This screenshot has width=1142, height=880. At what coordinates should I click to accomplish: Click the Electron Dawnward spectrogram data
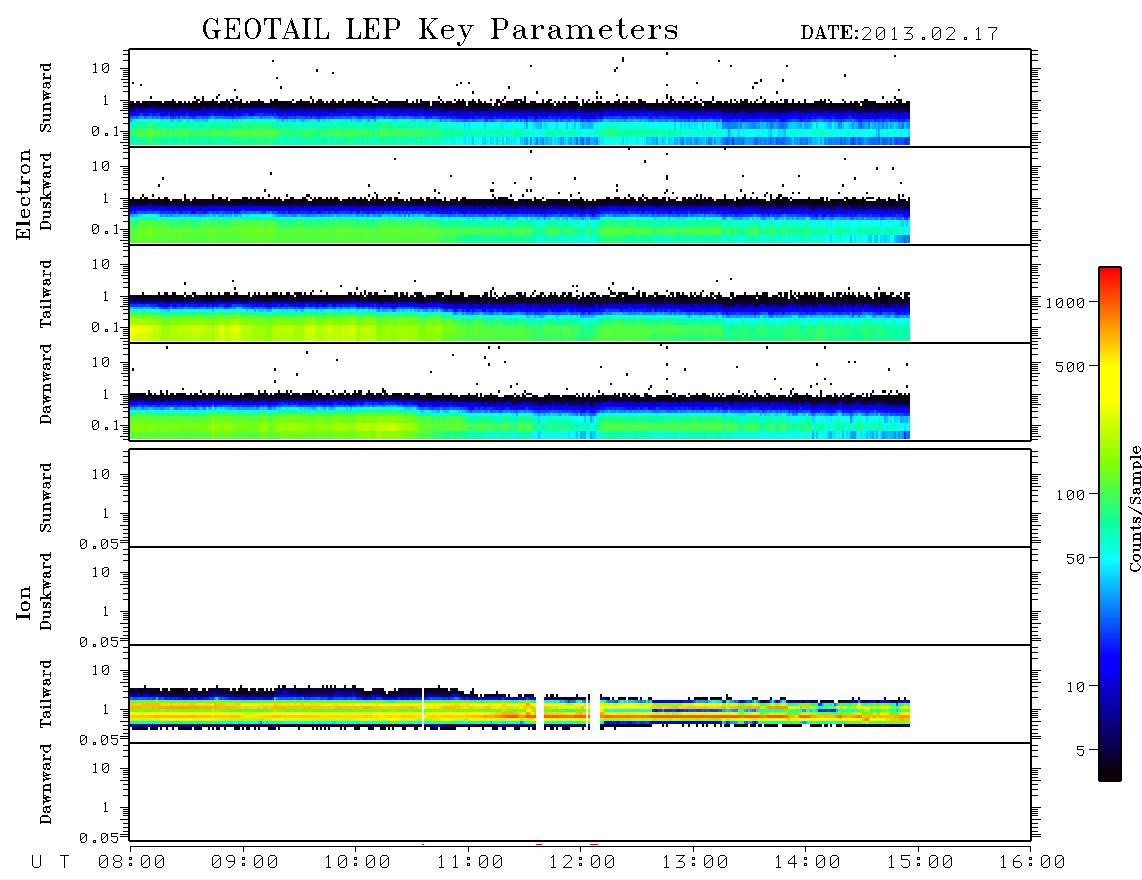(x=519, y=416)
